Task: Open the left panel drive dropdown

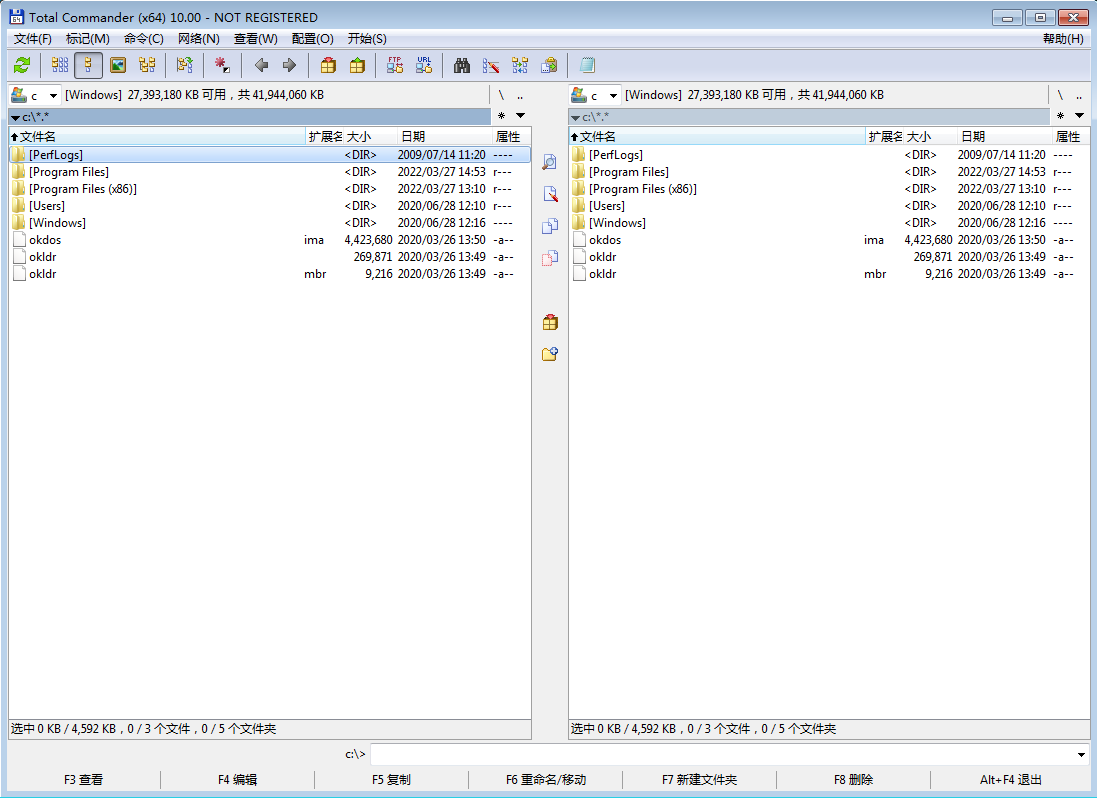Action: click(x=34, y=95)
